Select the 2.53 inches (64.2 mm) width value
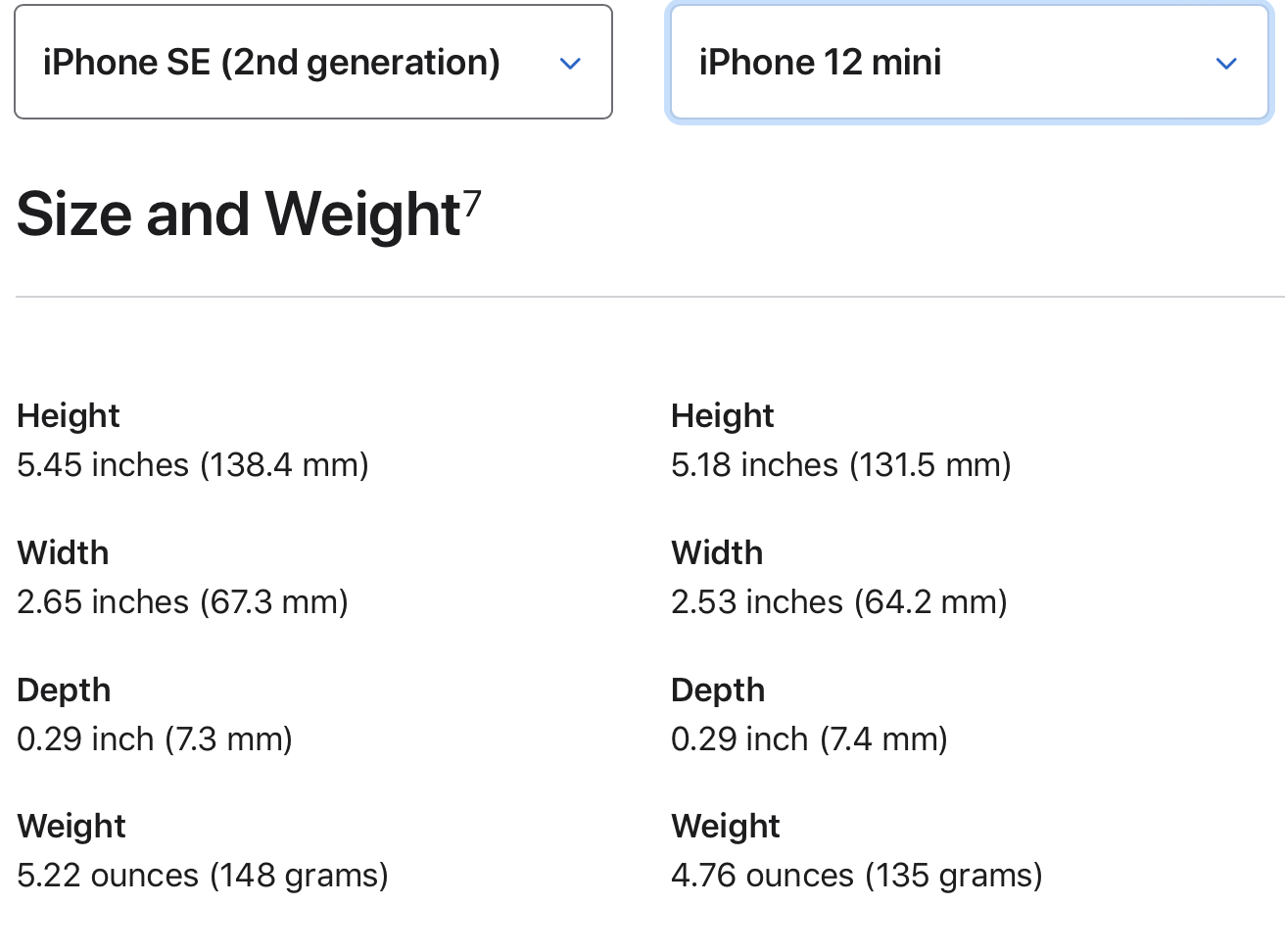 pyautogui.click(x=839, y=601)
